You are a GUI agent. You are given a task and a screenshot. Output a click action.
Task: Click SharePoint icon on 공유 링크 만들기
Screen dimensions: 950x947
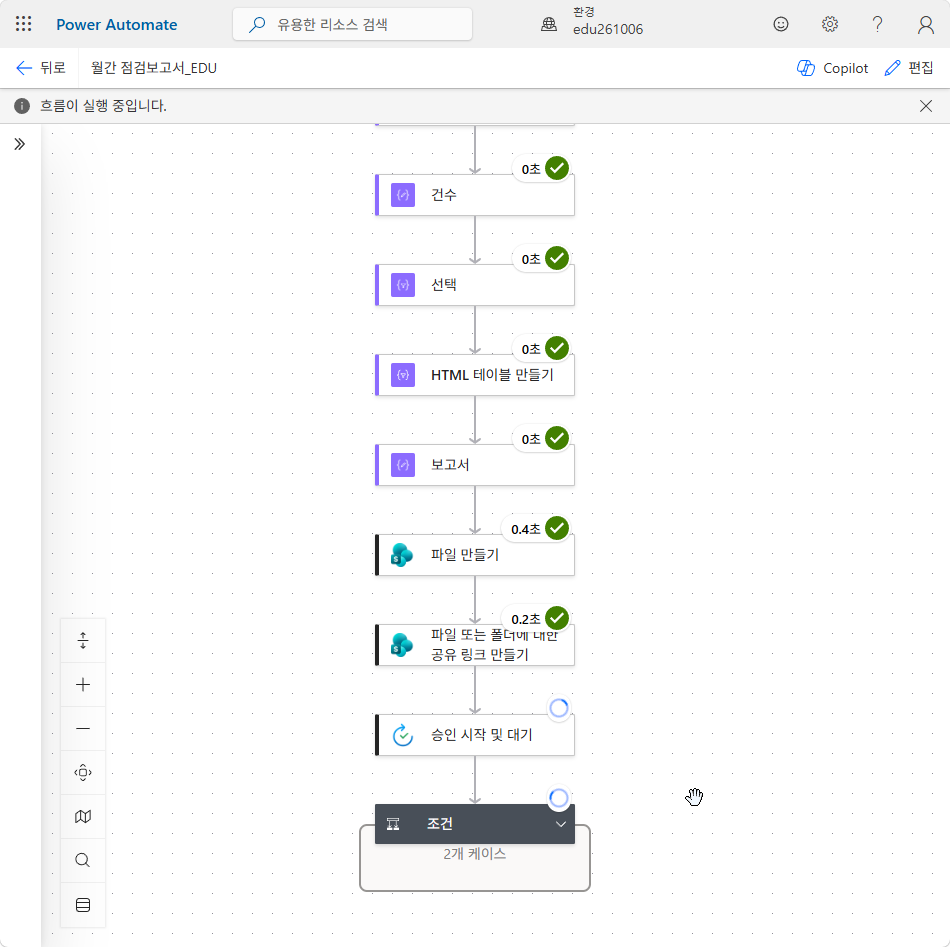click(x=402, y=645)
